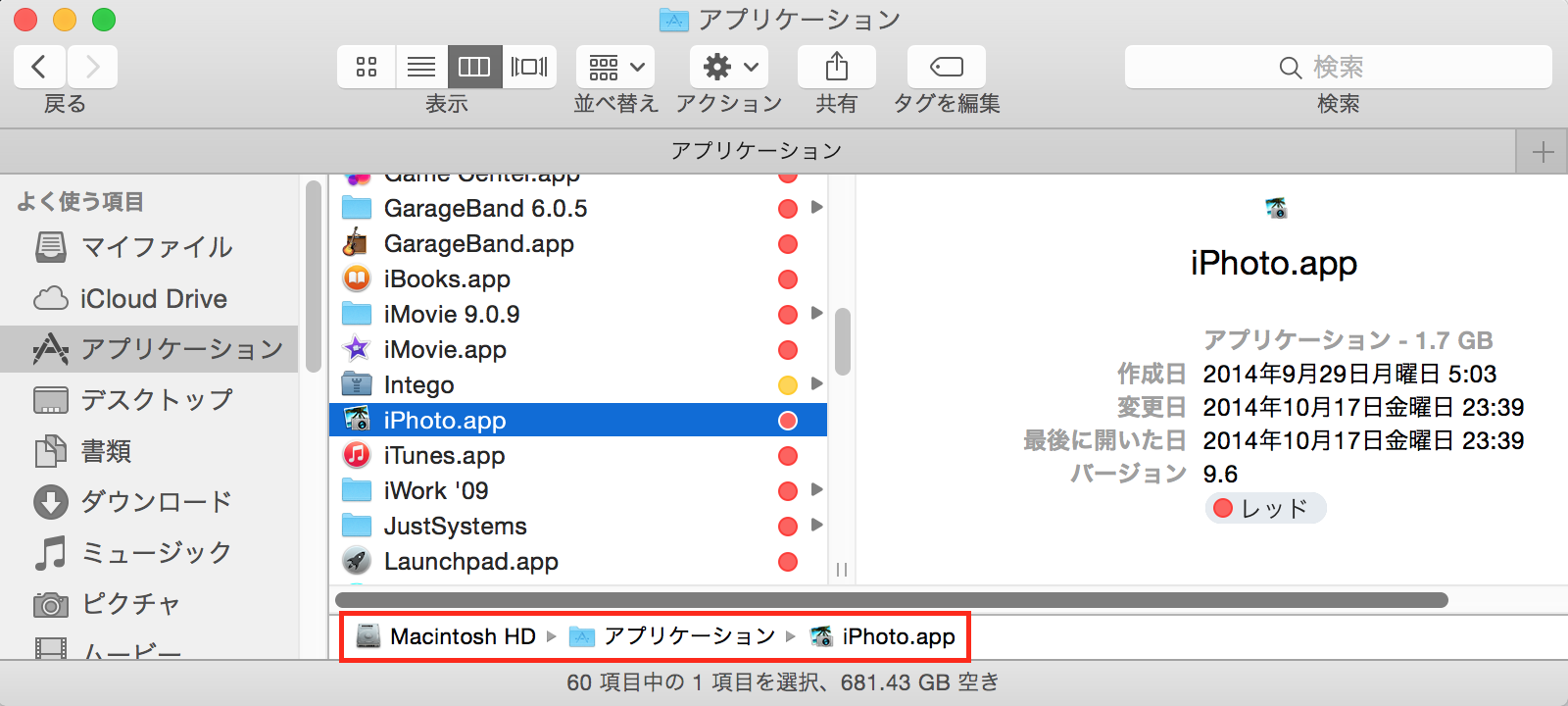Click the Intego folder icon
1568x706 pixels.
pos(357,384)
